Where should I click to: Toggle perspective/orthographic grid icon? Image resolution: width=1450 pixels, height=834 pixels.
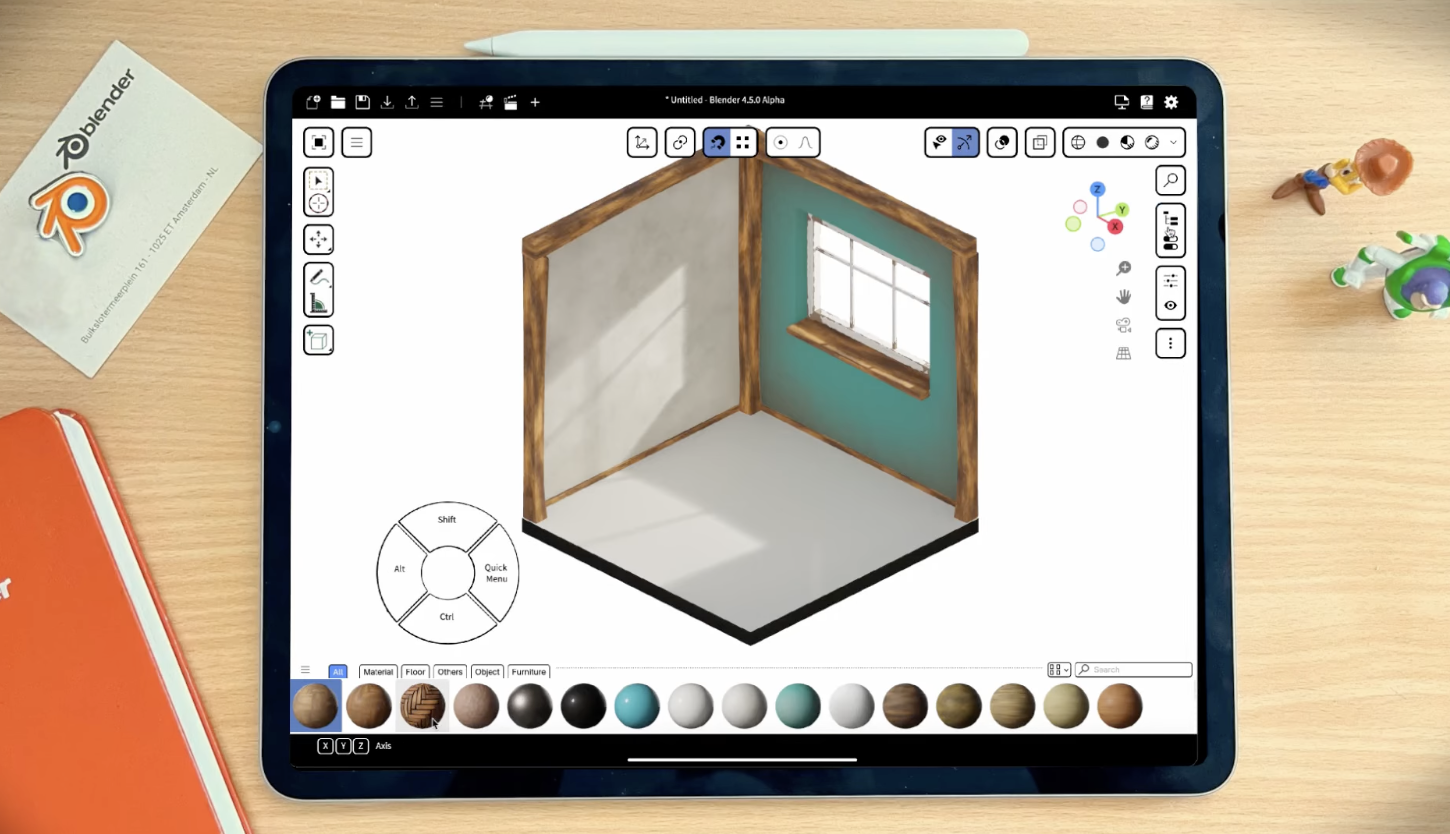point(1124,353)
